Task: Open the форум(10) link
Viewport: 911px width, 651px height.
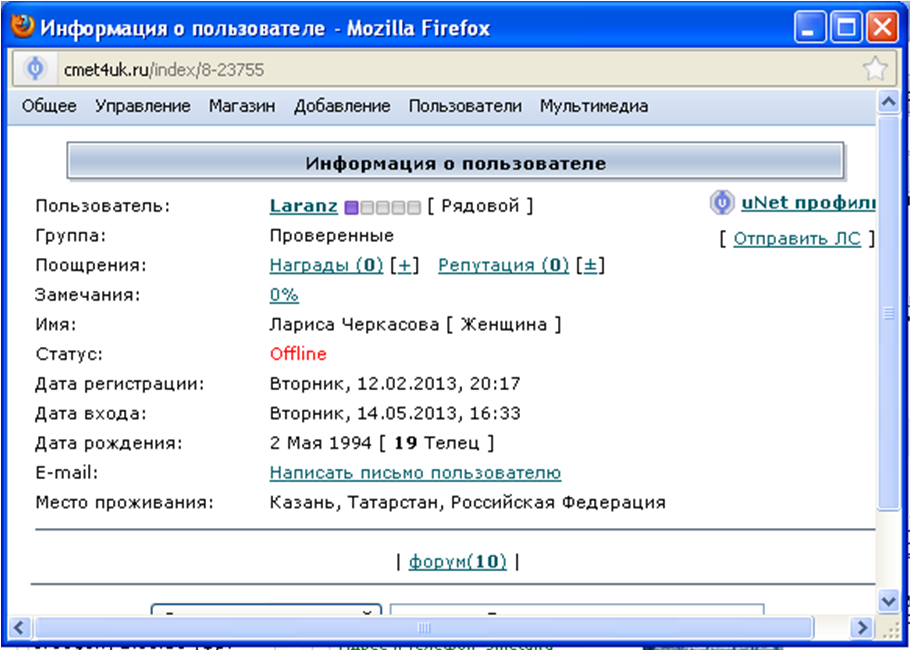Action: [x=457, y=562]
